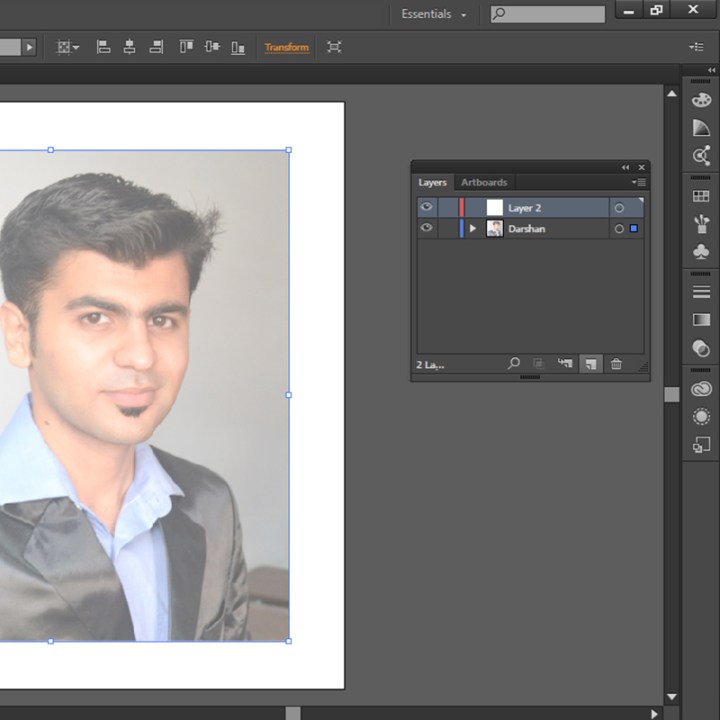Open the Stroke panel icon

701,292
